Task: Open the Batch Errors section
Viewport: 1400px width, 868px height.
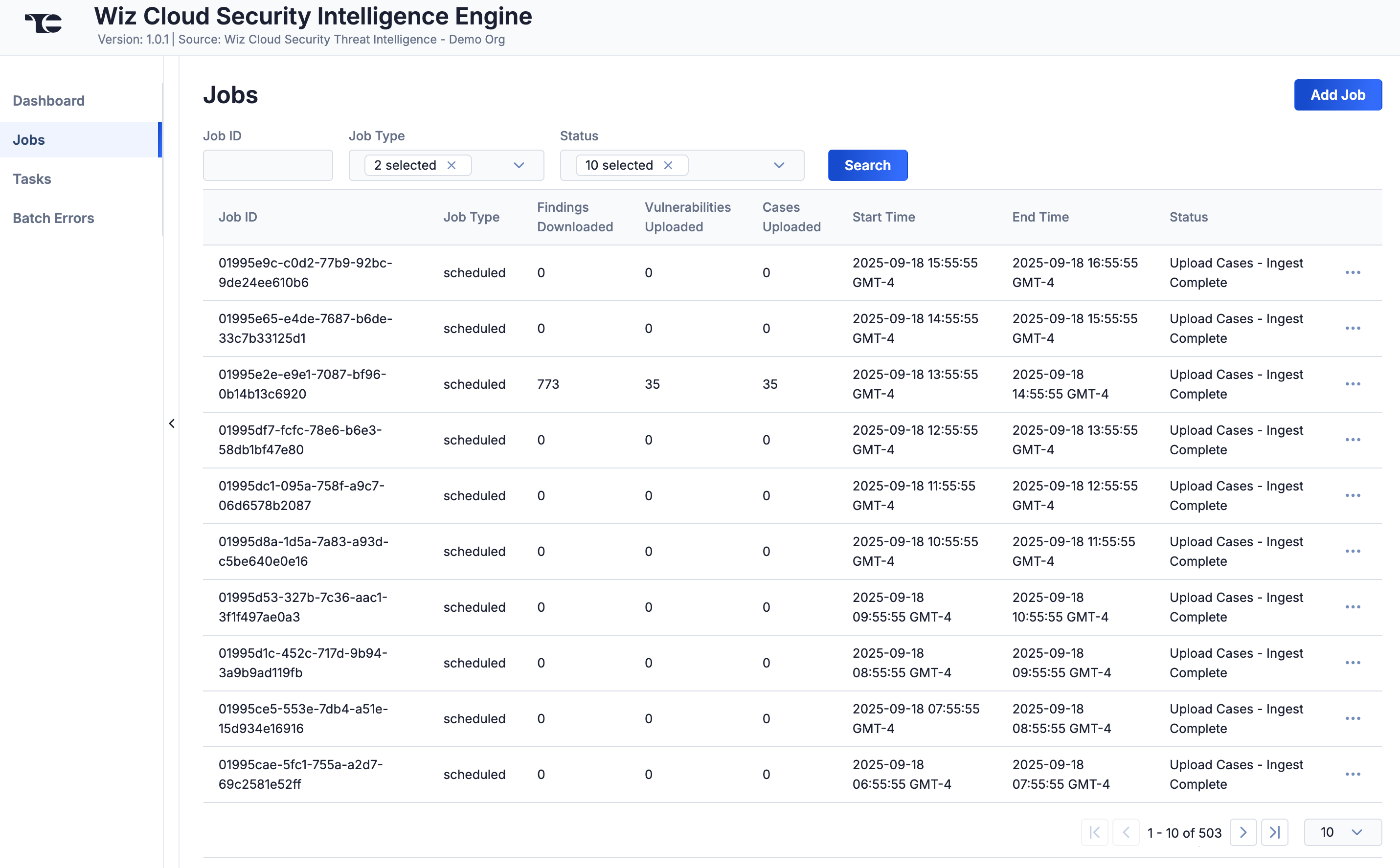Action: [x=53, y=218]
